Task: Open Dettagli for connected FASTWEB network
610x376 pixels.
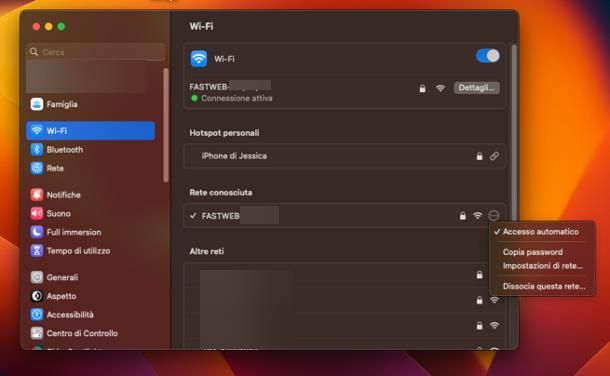Action: point(477,88)
